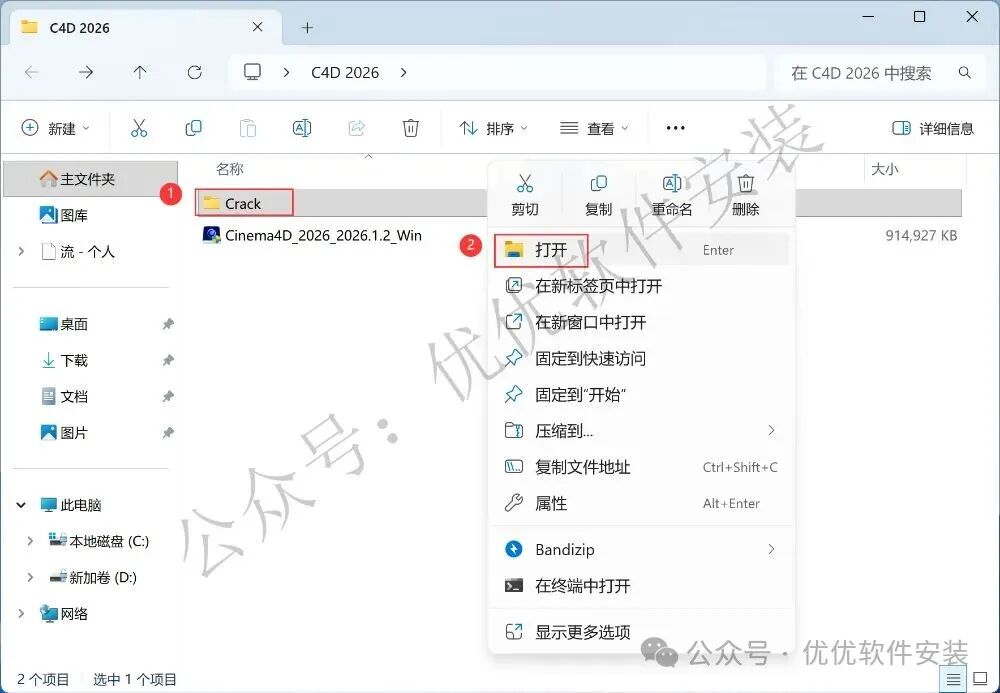Image resolution: width=1000 pixels, height=693 pixels.
Task: Close the C4D 2026 tab
Action: click(x=258, y=27)
